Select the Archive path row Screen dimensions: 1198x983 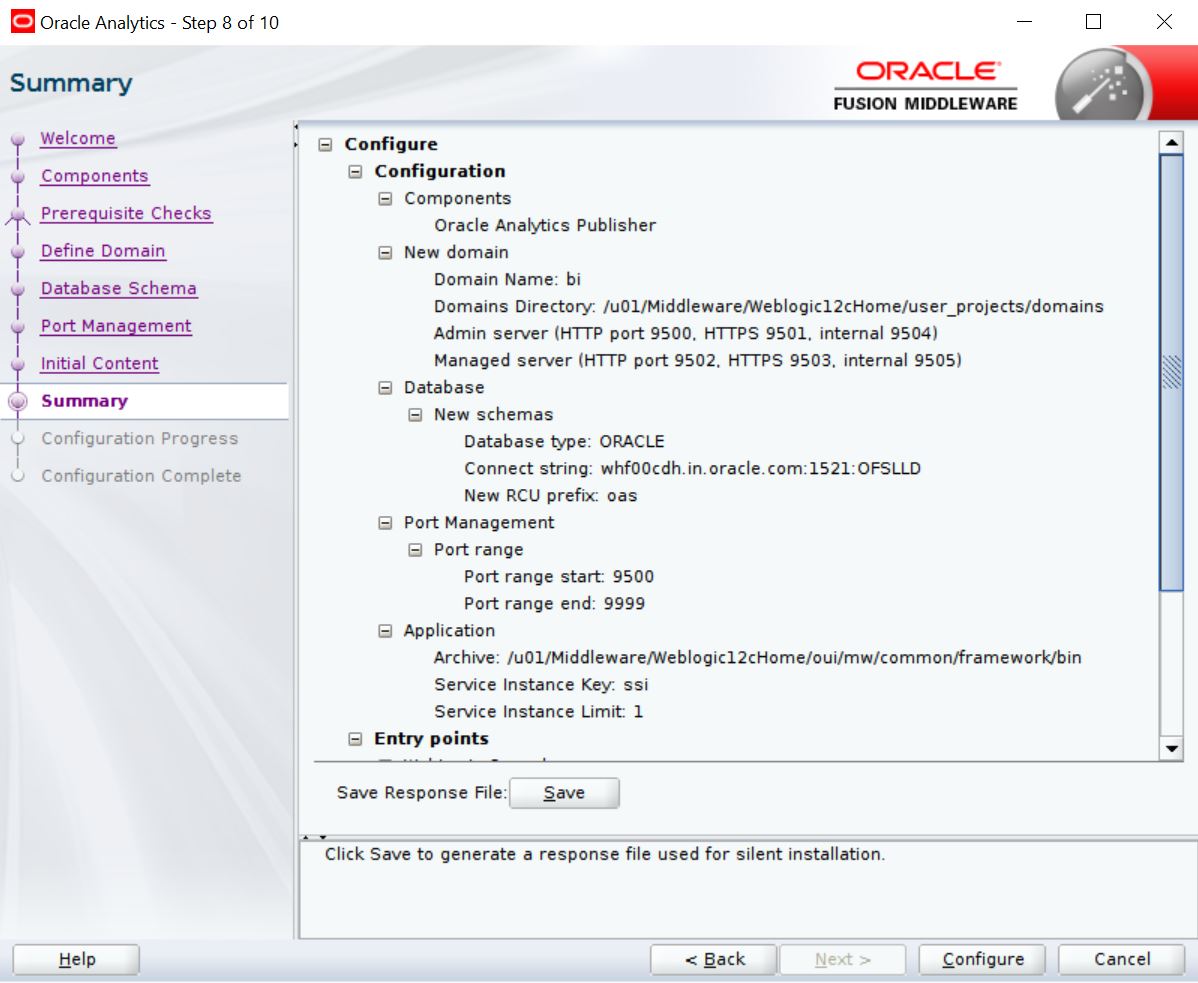coord(757,658)
